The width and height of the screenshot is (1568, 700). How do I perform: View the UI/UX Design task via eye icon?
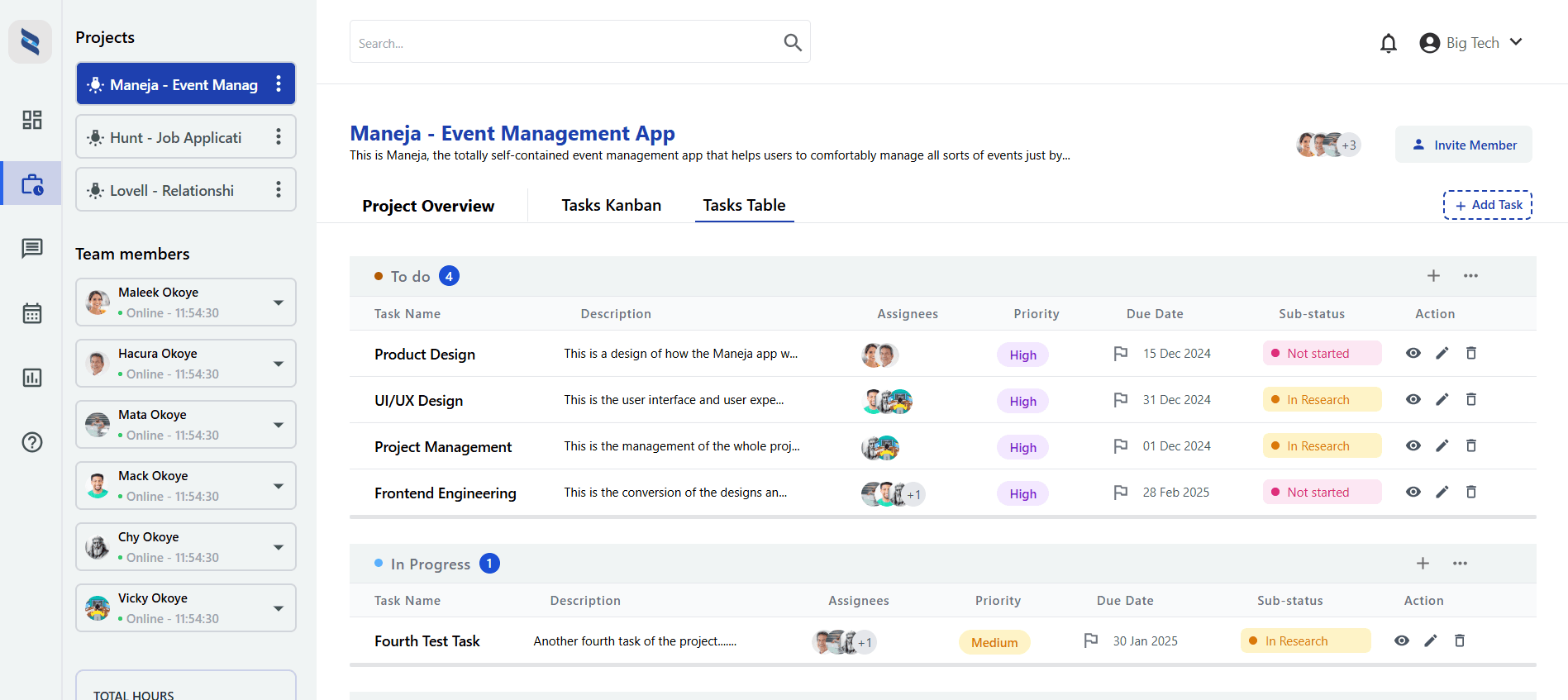coord(1413,400)
